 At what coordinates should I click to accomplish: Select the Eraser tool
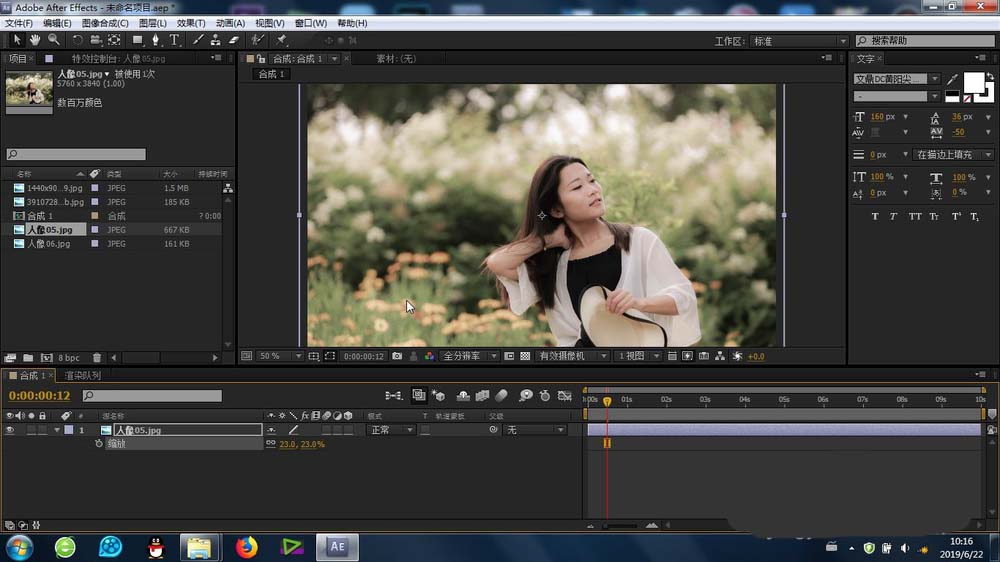click(234, 40)
